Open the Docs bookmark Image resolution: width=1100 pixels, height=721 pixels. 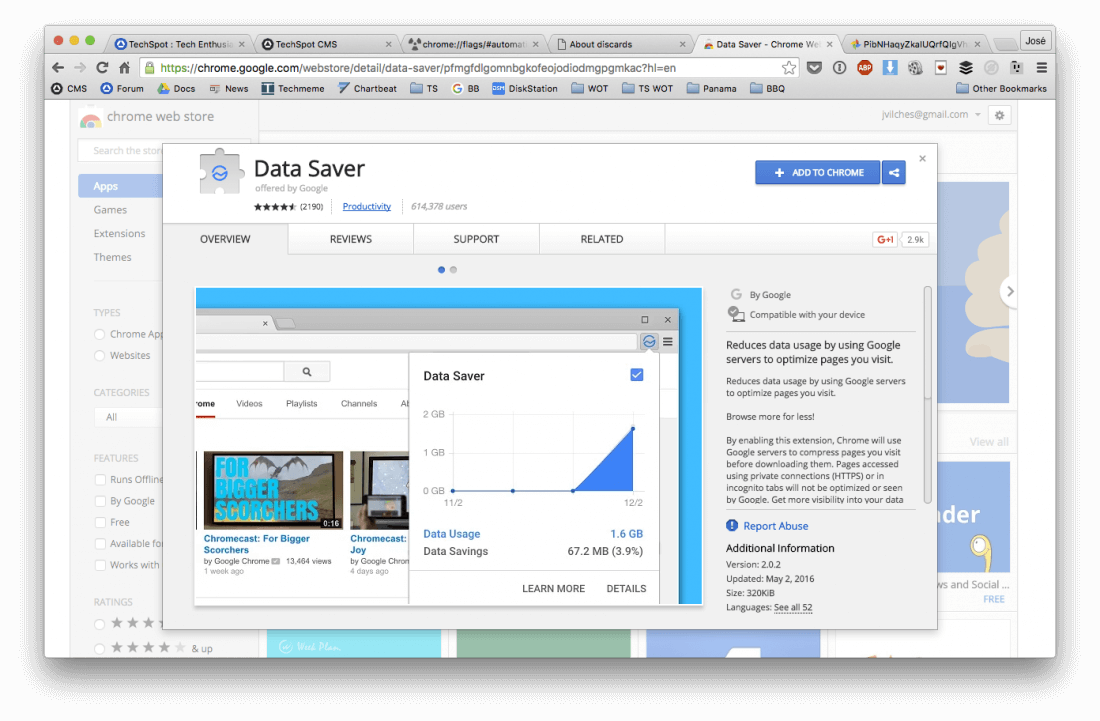(x=176, y=88)
